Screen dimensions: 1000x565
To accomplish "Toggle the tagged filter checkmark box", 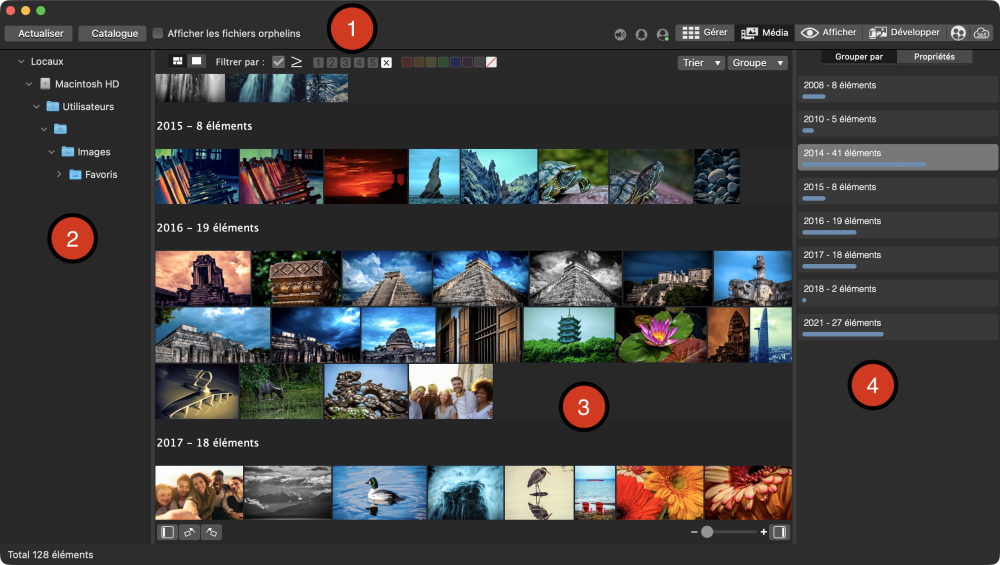I will point(278,62).
